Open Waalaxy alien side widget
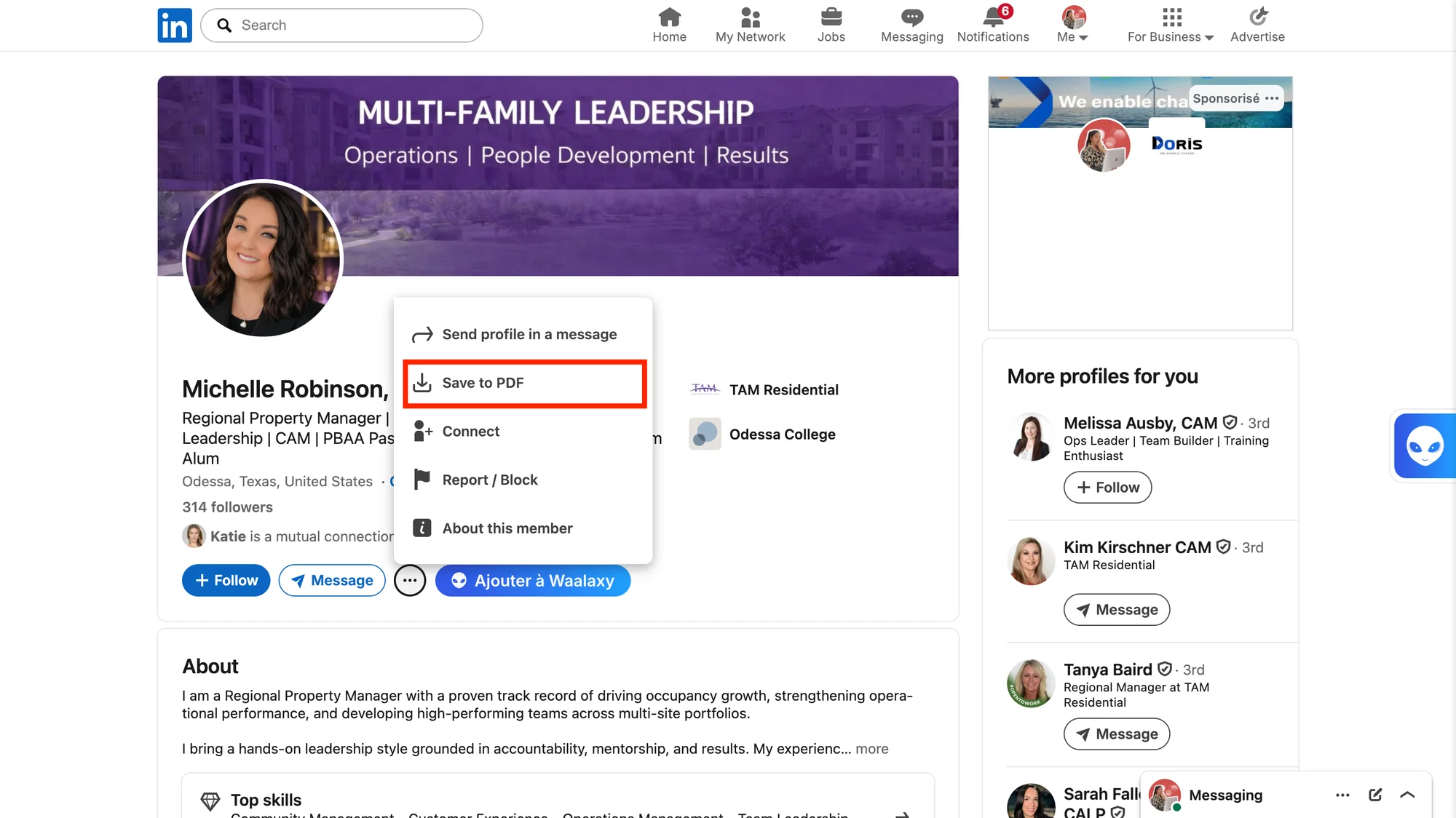The width and height of the screenshot is (1456, 818). [x=1424, y=445]
